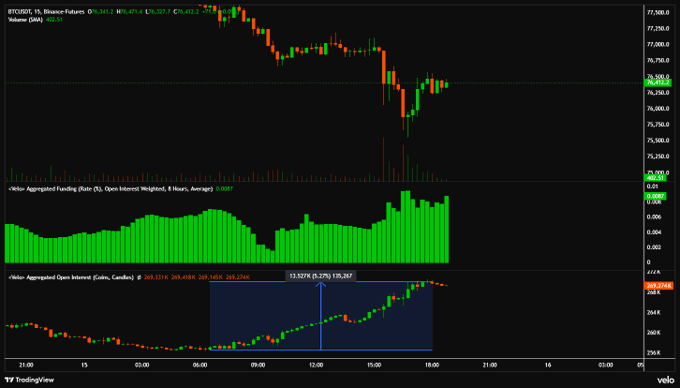Click the 0.002 funding axis label
Screen dimensions: 680x388
[654, 248]
